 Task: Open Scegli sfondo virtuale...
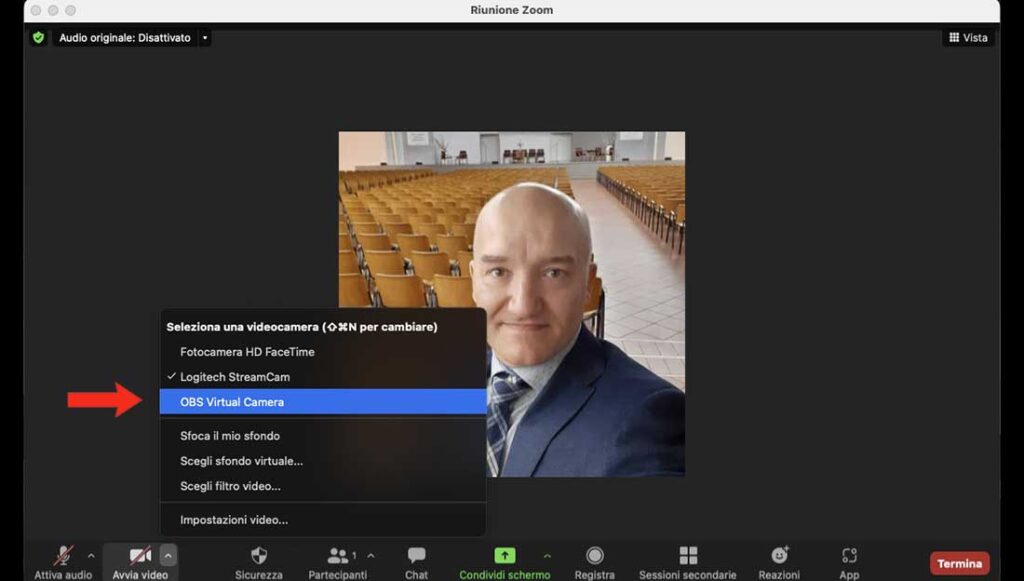click(323, 461)
